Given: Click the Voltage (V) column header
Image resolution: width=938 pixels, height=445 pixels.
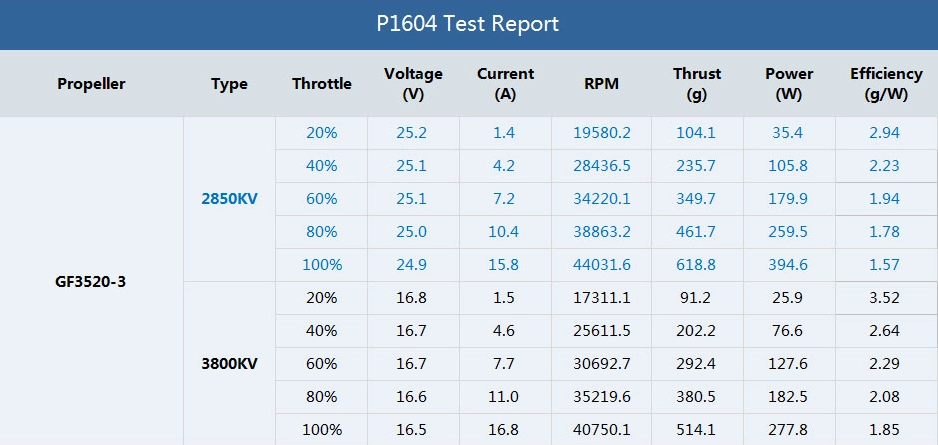Looking at the screenshot, I should (413, 84).
